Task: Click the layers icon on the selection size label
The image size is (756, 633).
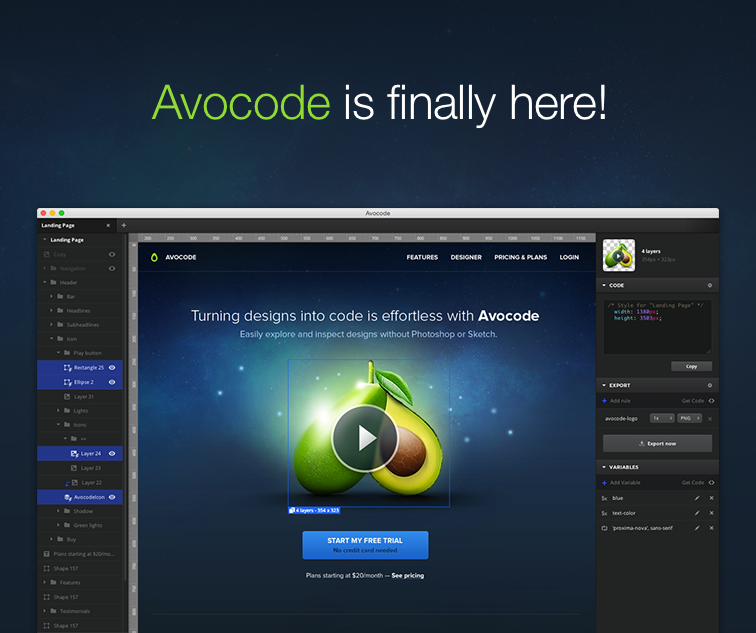Action: click(292, 510)
